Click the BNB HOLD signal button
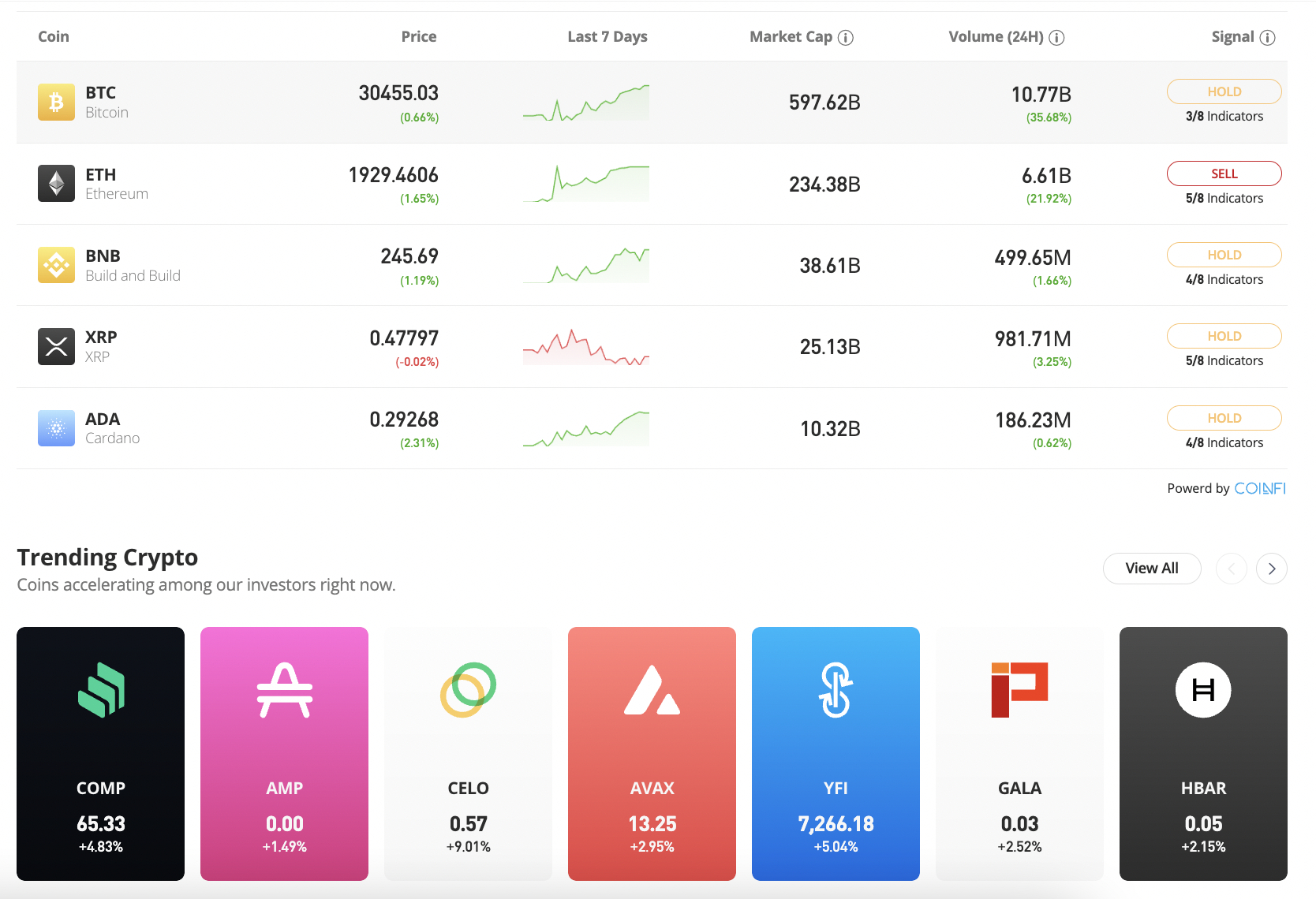1316x899 pixels. pyautogui.click(x=1224, y=255)
